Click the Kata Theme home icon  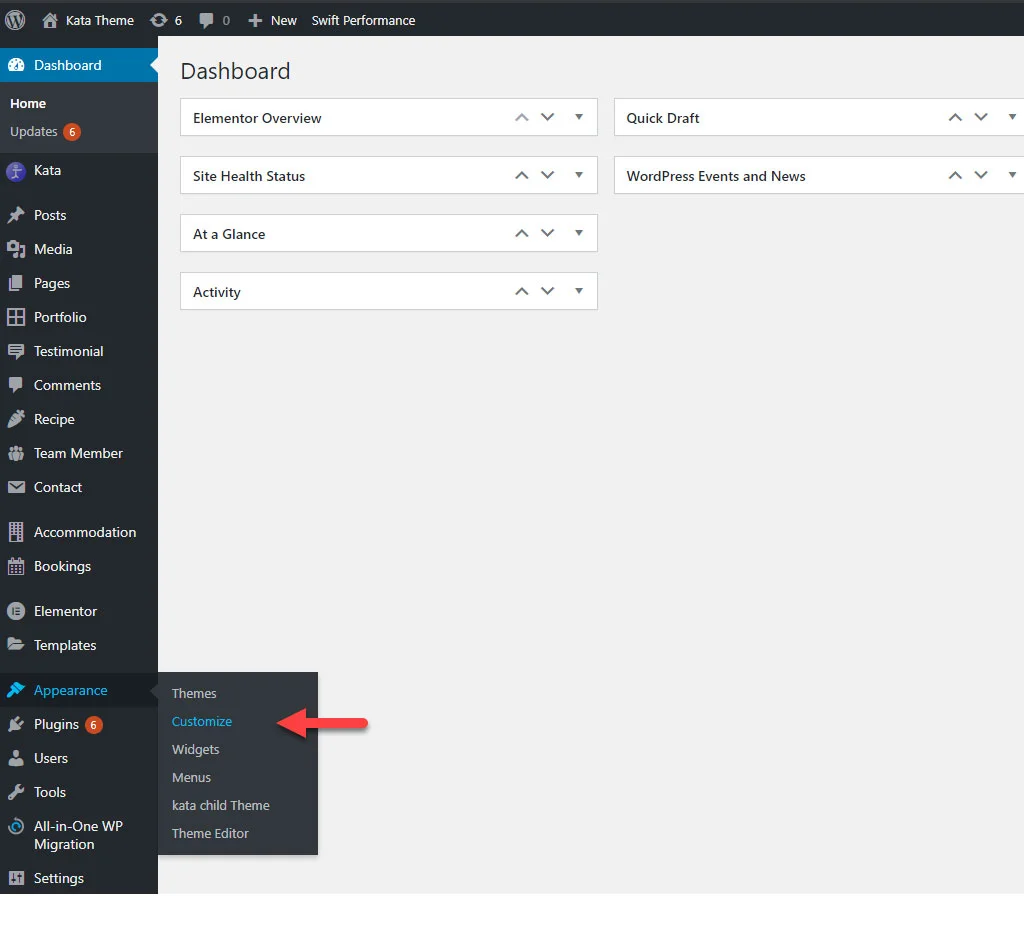50,20
